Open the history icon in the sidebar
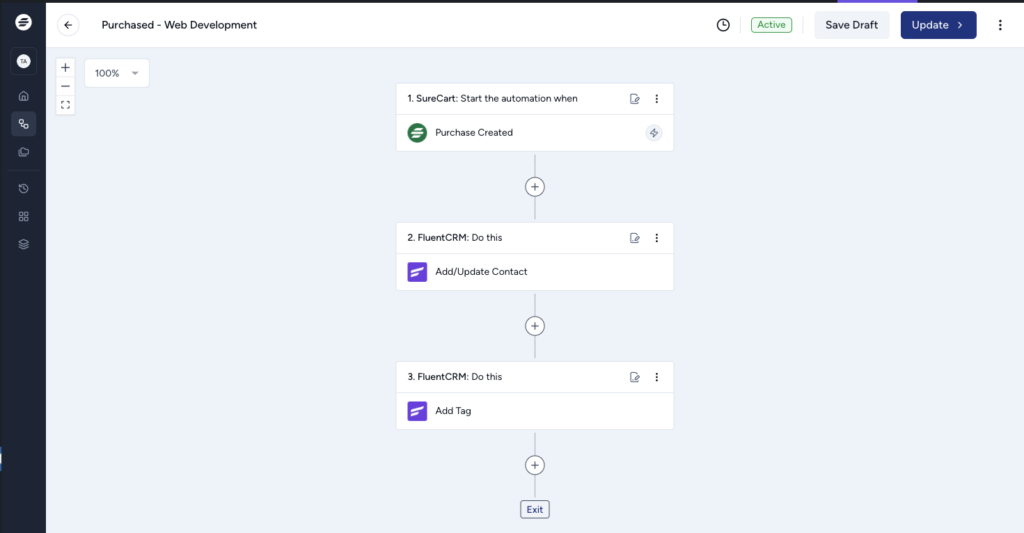The width and height of the screenshot is (1024, 533). coord(24,189)
